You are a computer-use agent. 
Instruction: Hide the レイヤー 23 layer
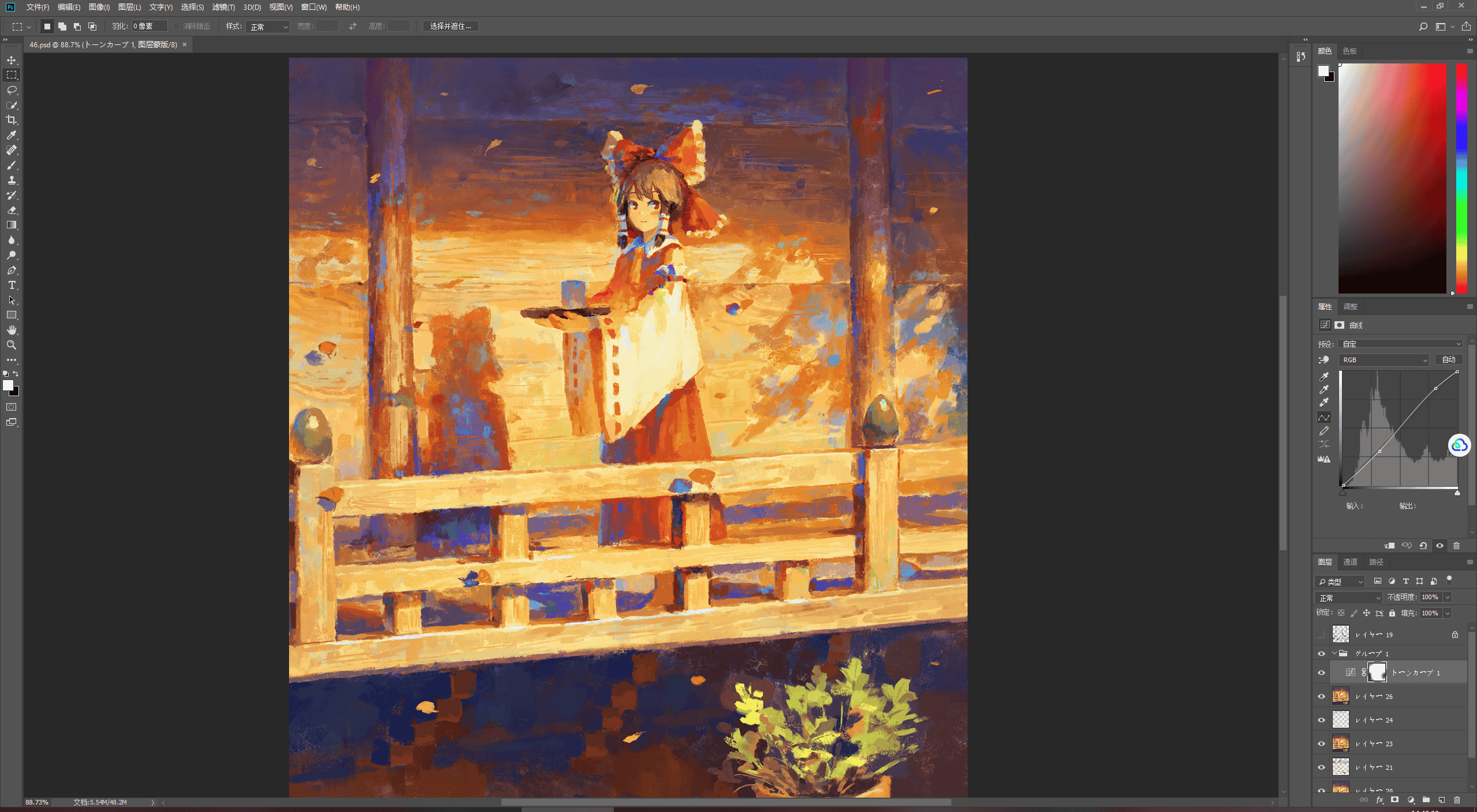click(1321, 744)
